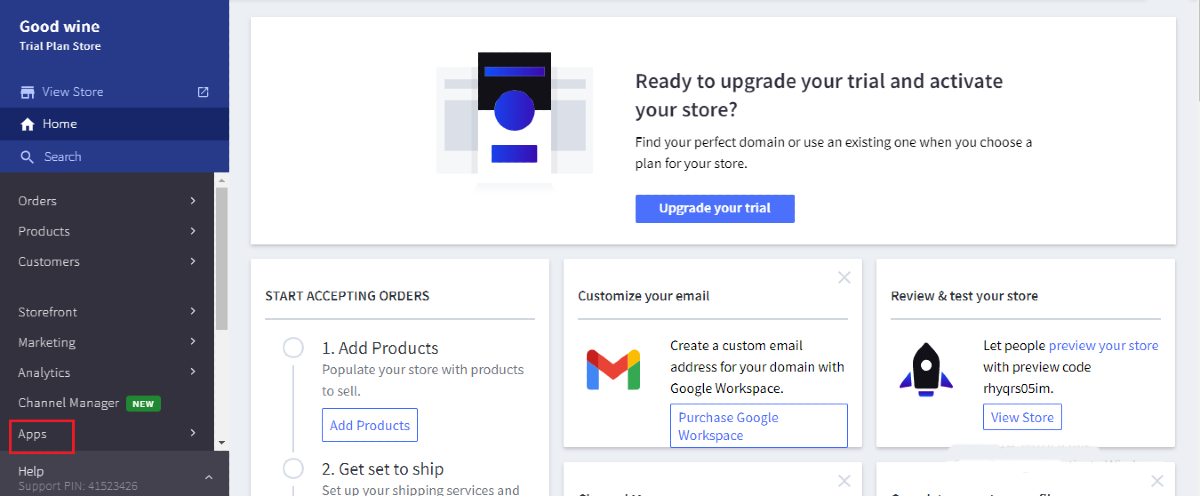This screenshot has height=496, width=1200.
Task: Click the Search magnifier icon
Action: [x=27, y=157]
